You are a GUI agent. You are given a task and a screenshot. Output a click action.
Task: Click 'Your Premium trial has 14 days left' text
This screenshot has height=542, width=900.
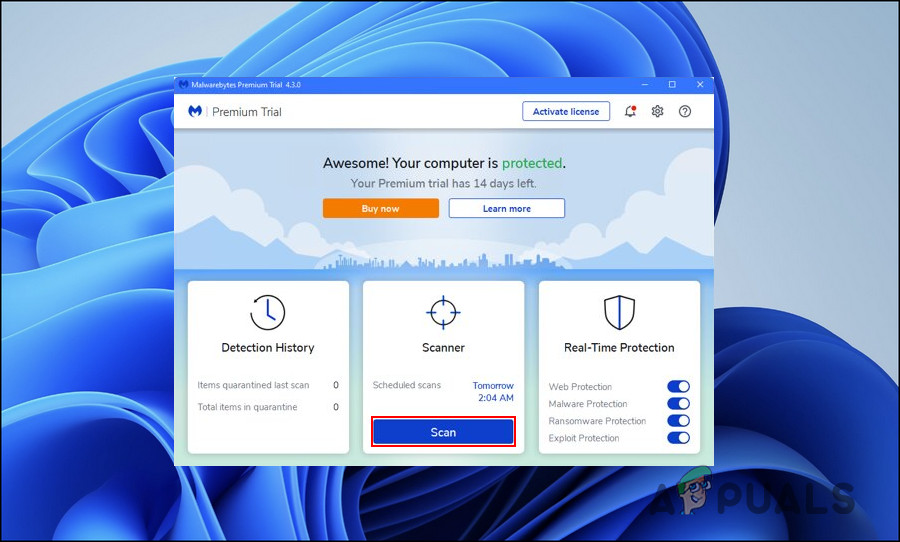(444, 184)
